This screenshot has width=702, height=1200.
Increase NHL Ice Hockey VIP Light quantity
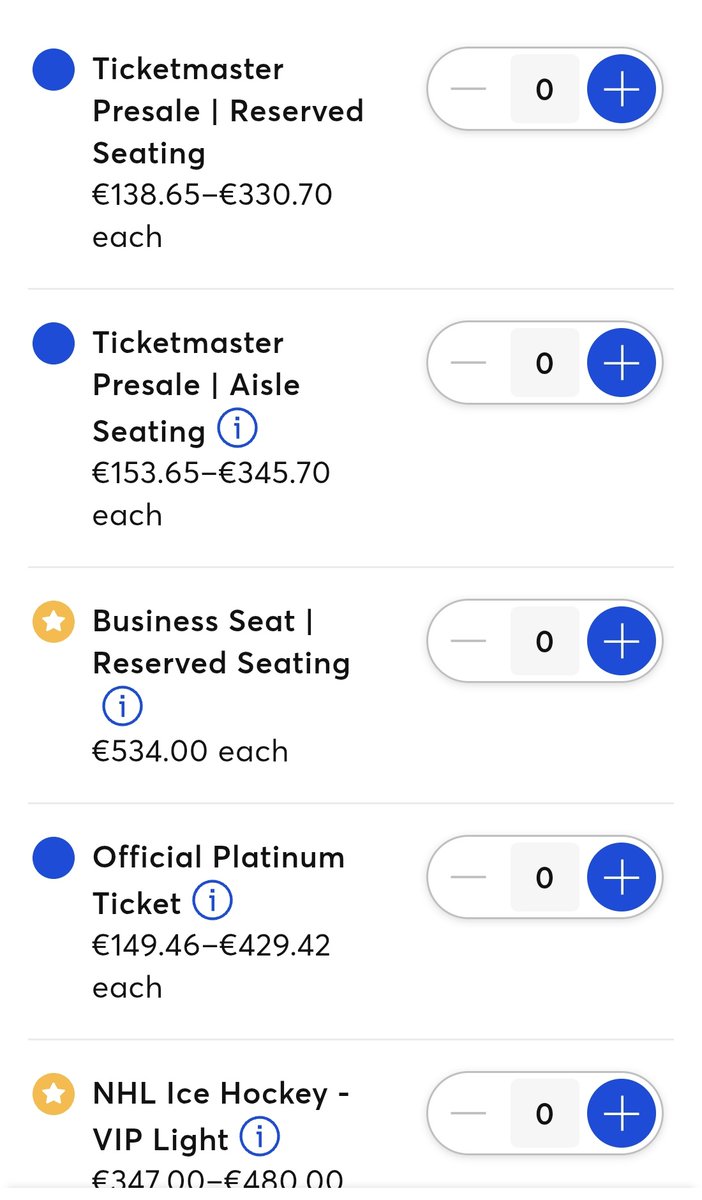tap(621, 1113)
